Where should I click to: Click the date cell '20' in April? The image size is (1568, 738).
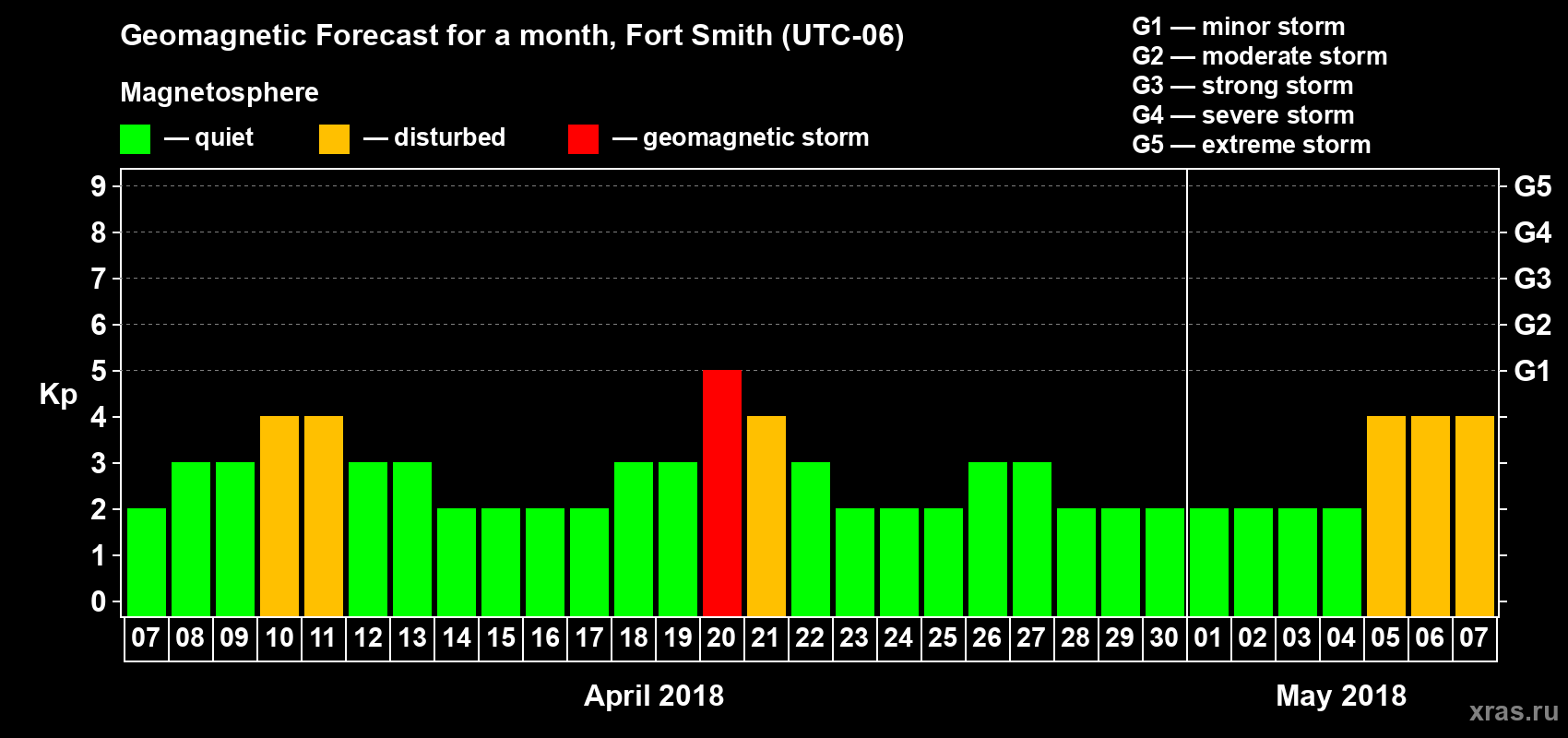point(722,638)
